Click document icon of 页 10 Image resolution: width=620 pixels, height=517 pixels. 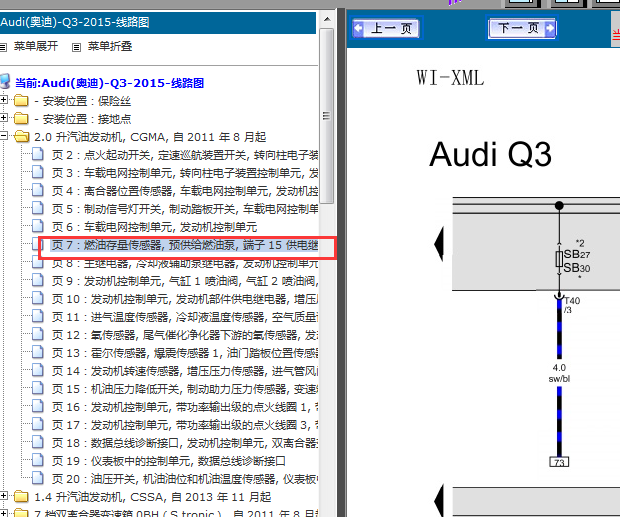[38, 298]
